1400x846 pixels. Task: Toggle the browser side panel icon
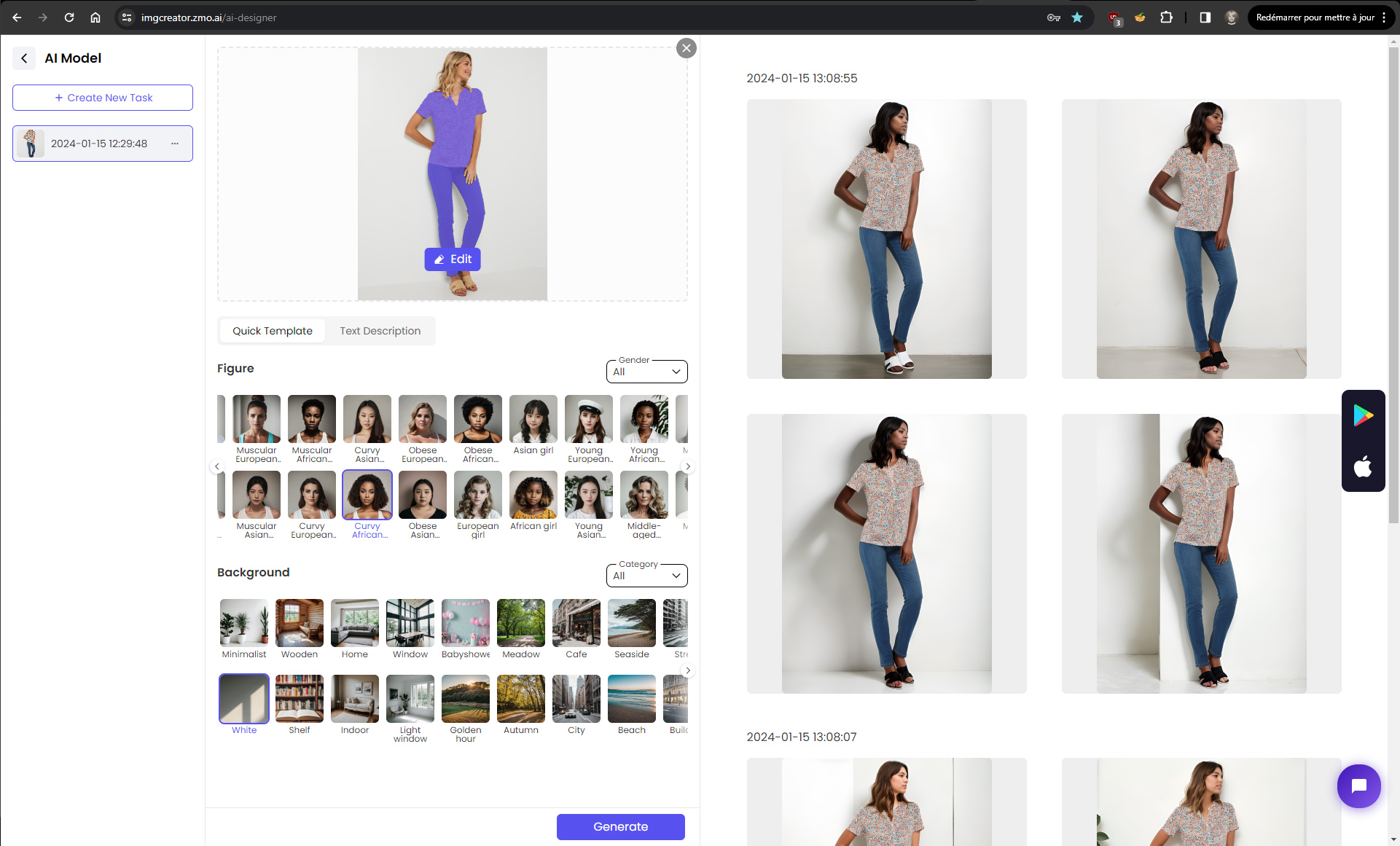pyautogui.click(x=1205, y=17)
